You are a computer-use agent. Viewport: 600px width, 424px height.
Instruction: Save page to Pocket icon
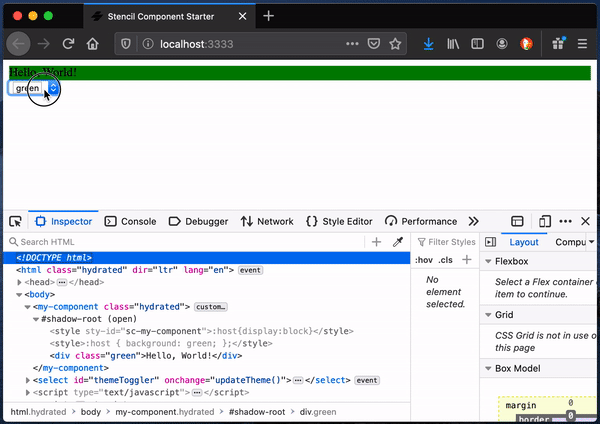(373, 44)
